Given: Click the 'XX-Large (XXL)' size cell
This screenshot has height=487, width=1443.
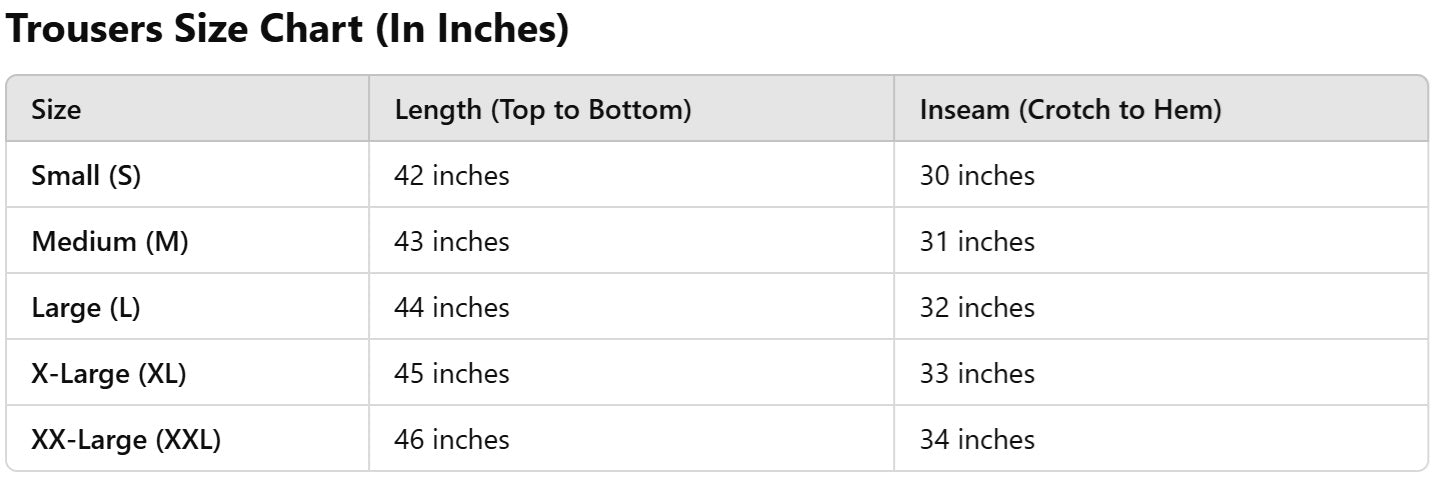Looking at the screenshot, I should [x=126, y=440].
